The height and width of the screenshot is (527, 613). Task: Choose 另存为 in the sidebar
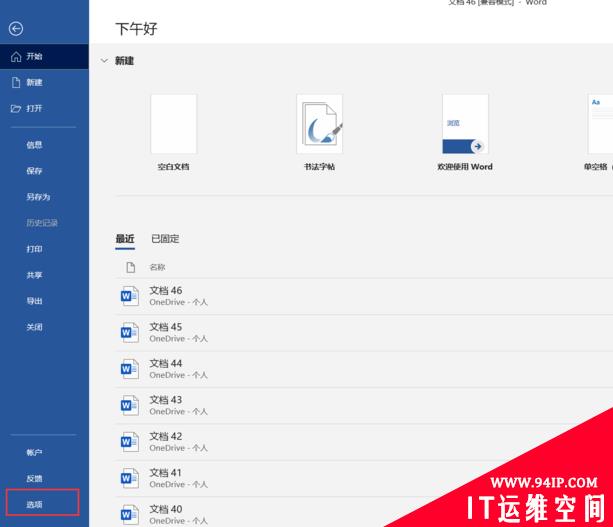38,197
